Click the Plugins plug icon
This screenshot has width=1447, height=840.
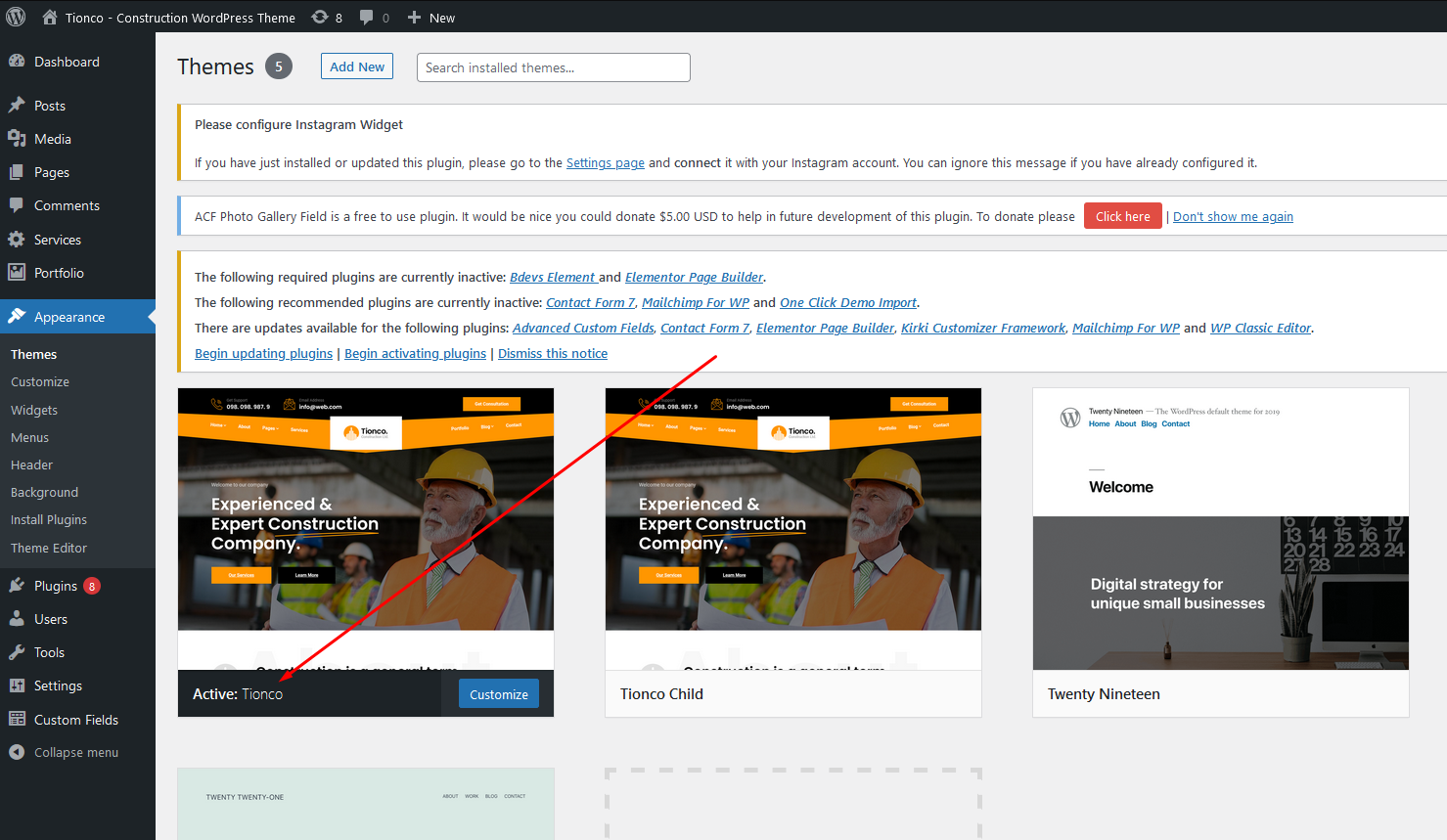pos(17,585)
